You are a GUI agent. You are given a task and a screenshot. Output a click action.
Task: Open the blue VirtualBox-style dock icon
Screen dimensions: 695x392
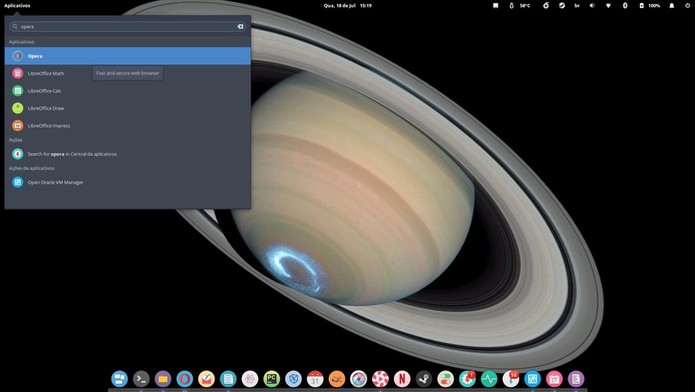pos(532,379)
